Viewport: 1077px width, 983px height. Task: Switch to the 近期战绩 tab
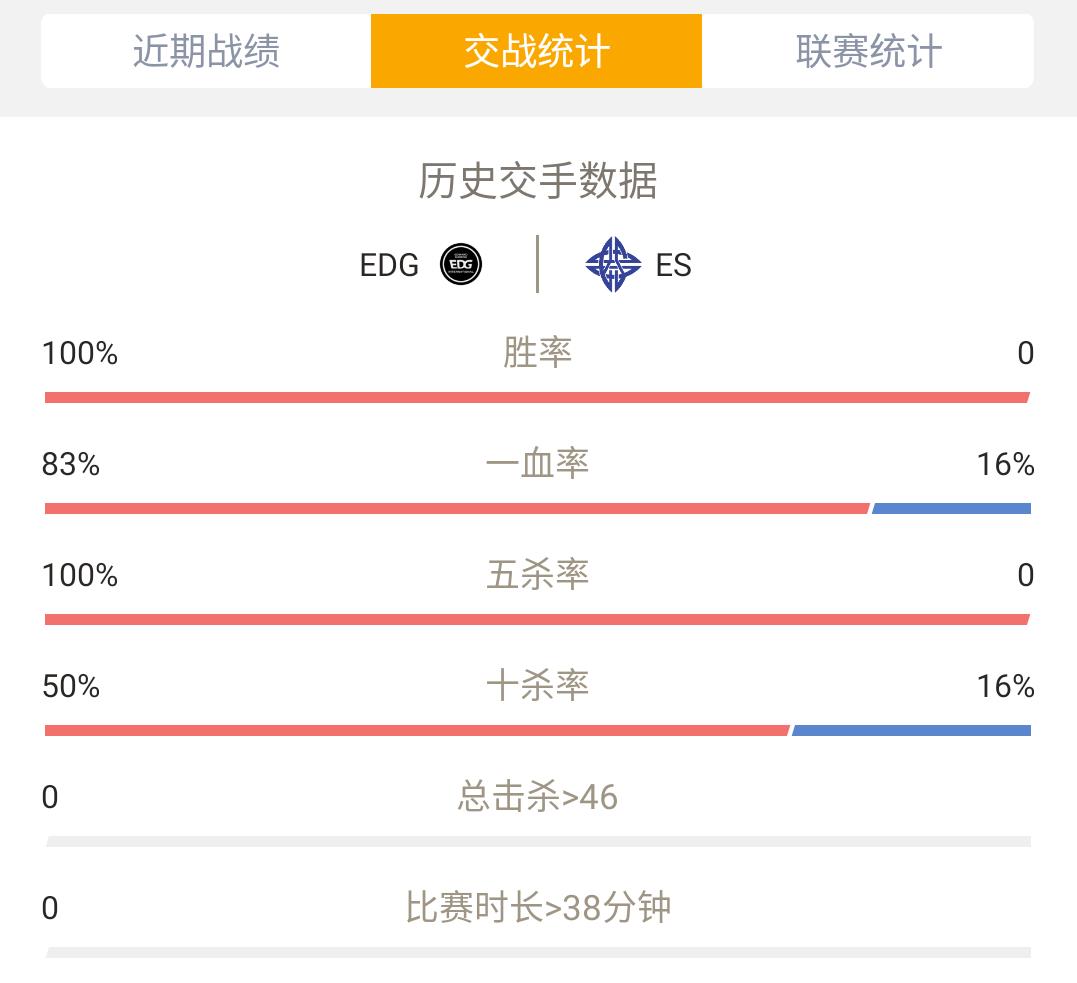206,51
